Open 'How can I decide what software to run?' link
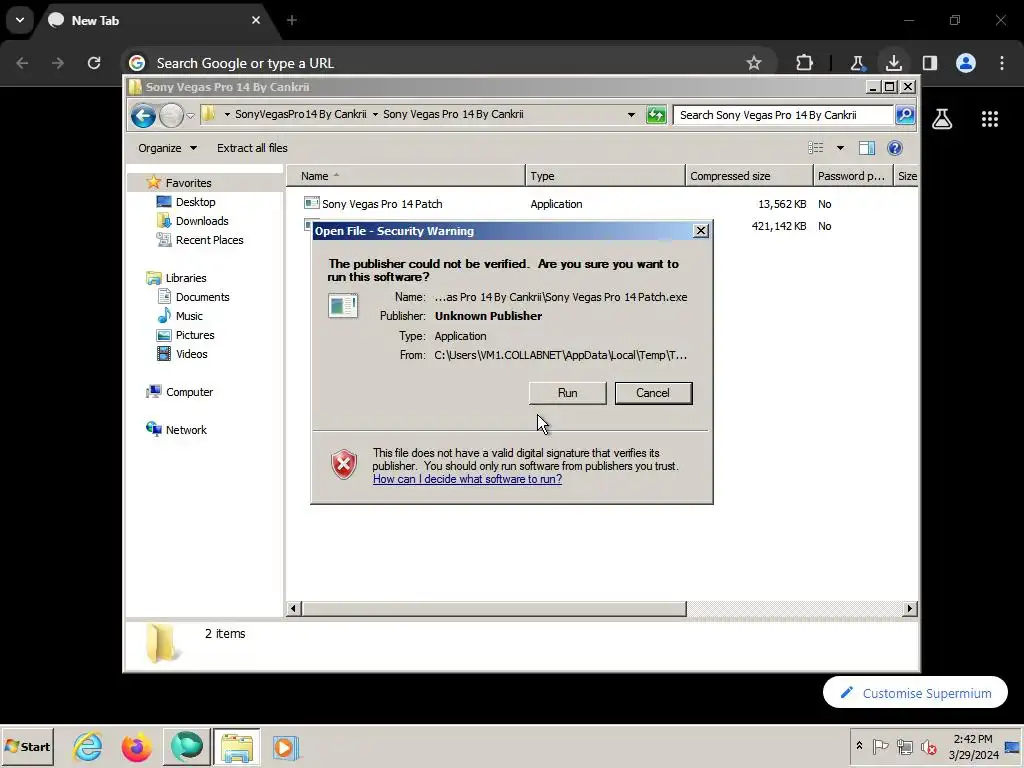This screenshot has height=768, width=1024. point(467,479)
